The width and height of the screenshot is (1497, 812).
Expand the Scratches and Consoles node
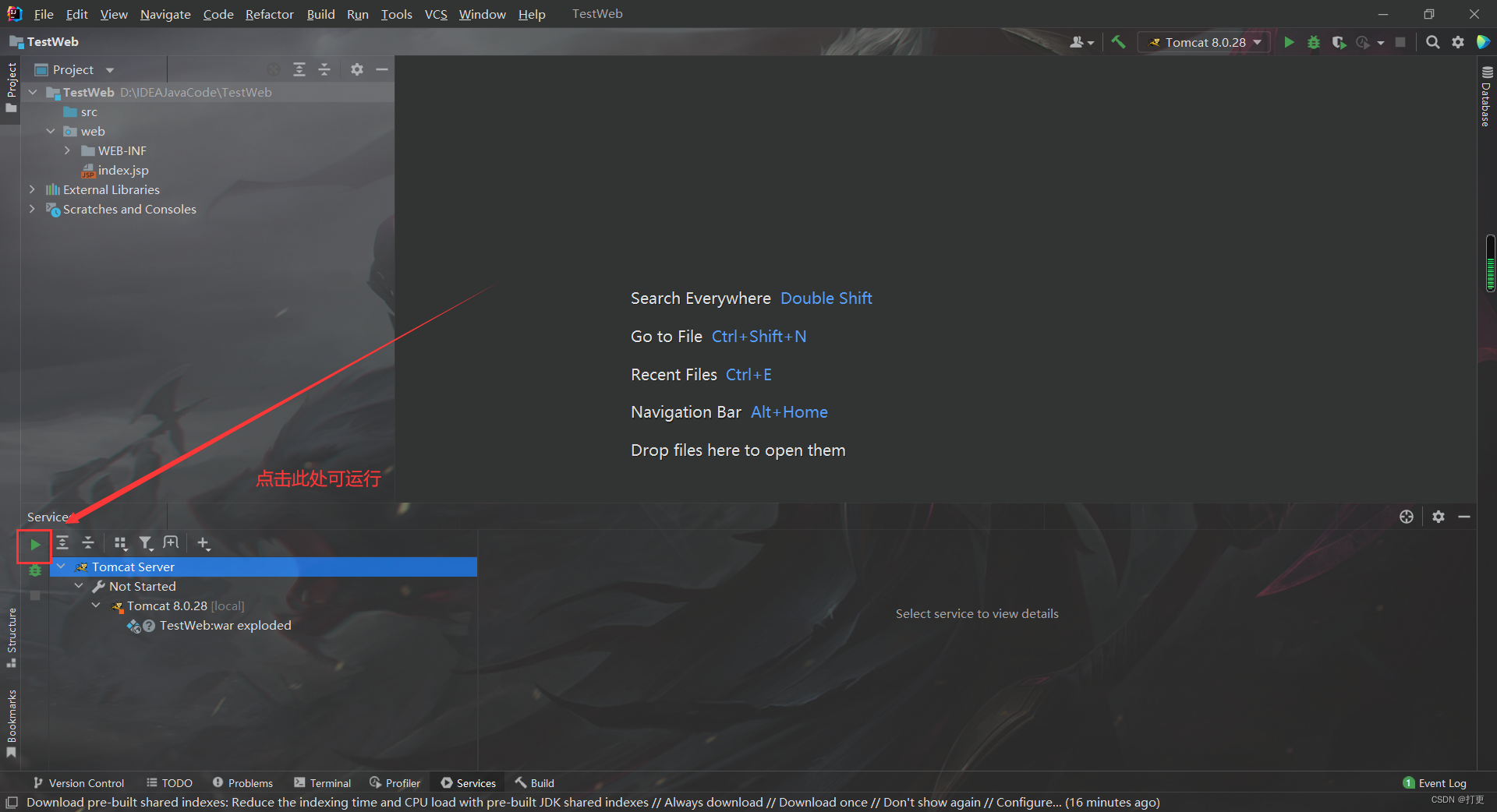click(x=32, y=209)
